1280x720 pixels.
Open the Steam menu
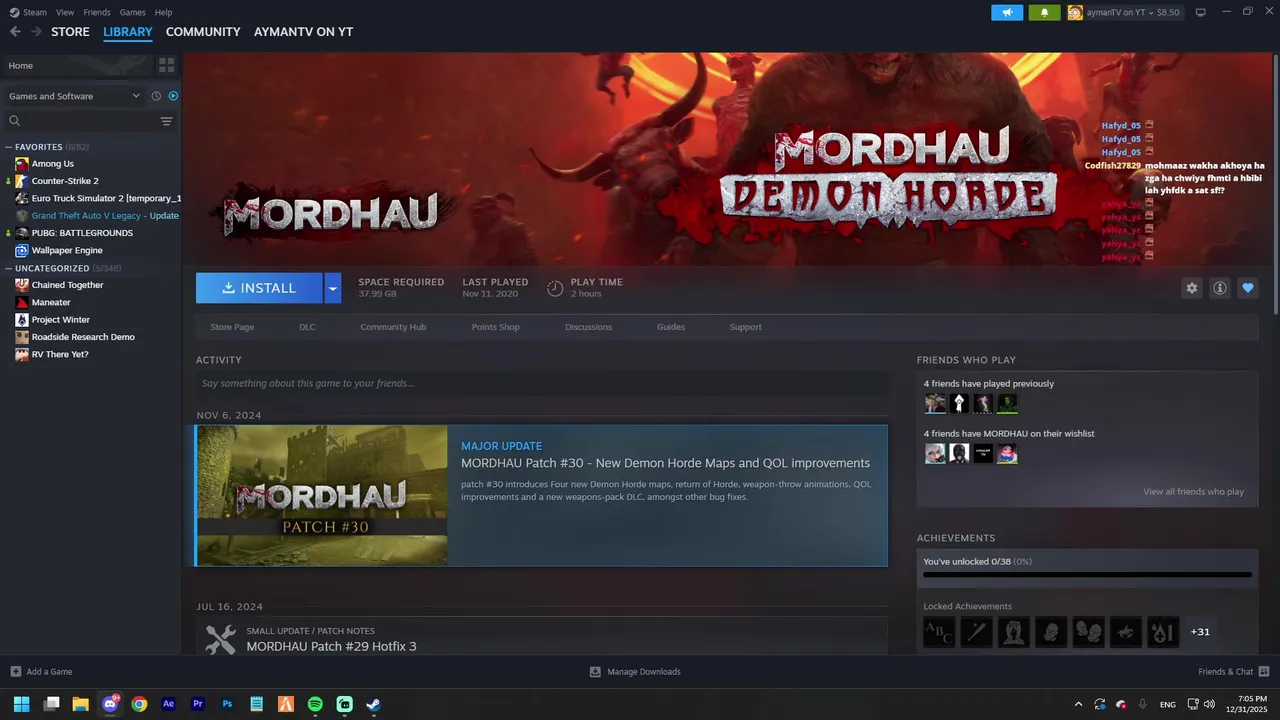35,12
